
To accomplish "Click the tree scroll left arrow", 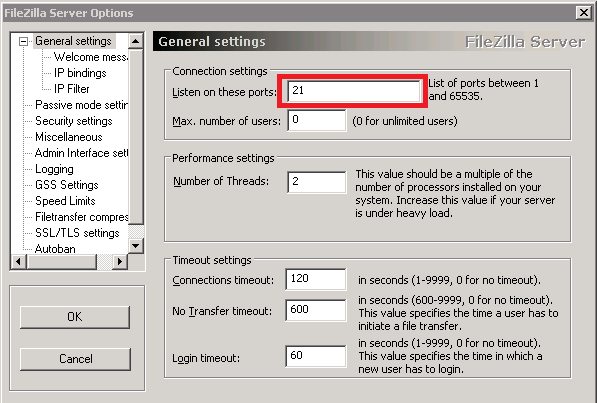I will click(x=18, y=262).
